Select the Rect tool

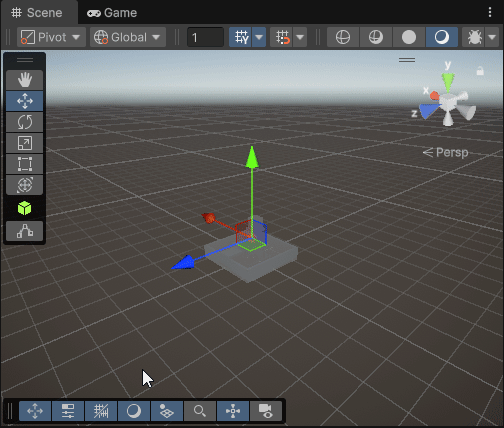point(25,164)
